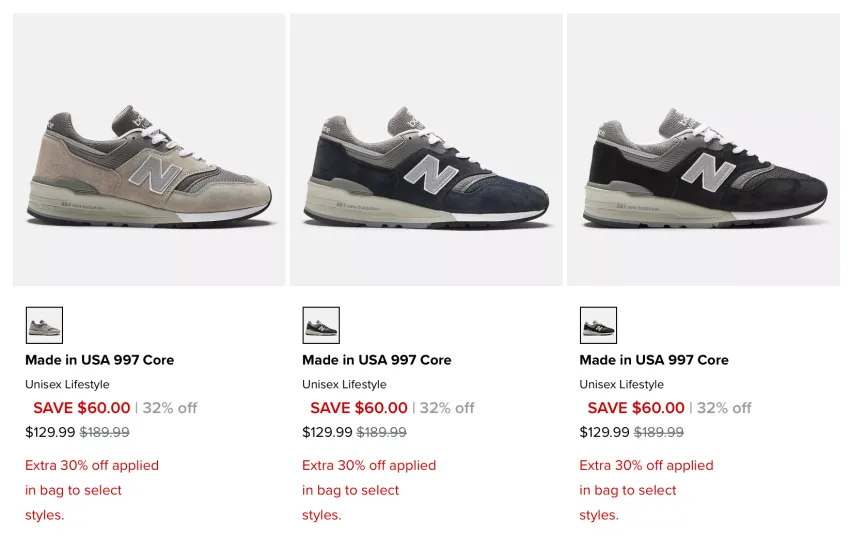Click Unisex Lifestyle label under the black shoe
This screenshot has height=536, width=850.
point(621,384)
